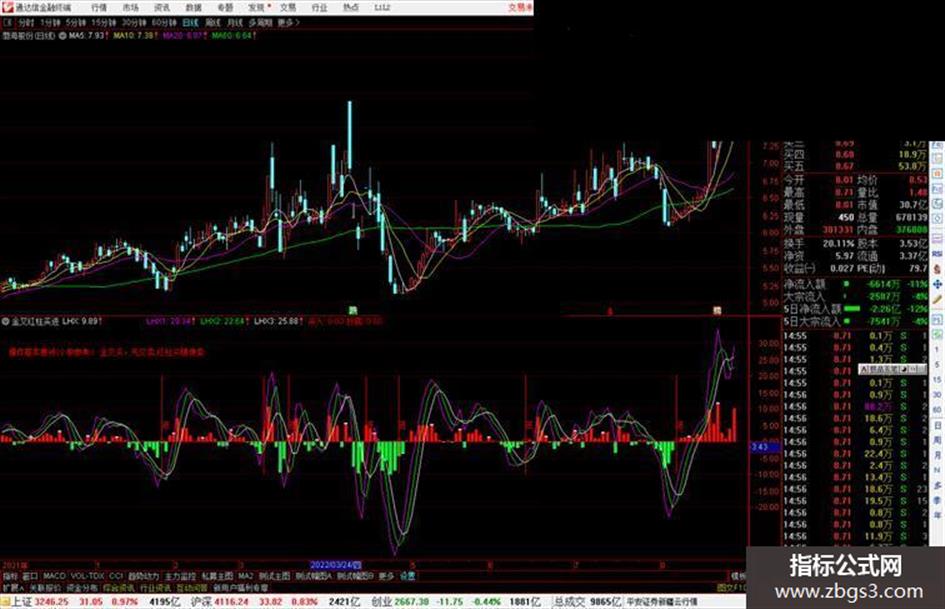Choose the 15 minute sidebar shortcut

click(937, 380)
